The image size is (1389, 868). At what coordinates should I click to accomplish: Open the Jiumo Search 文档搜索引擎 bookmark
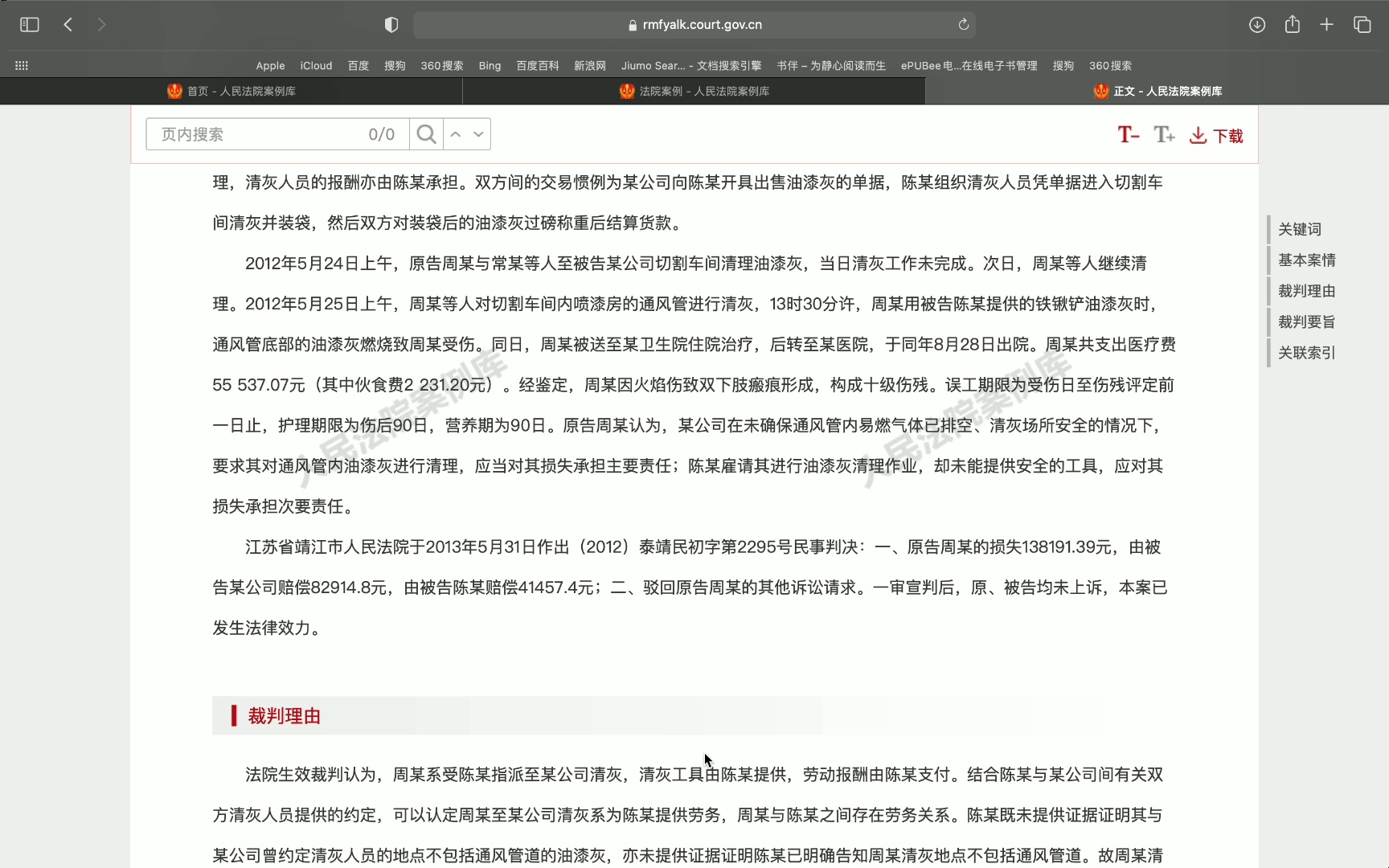click(691, 66)
